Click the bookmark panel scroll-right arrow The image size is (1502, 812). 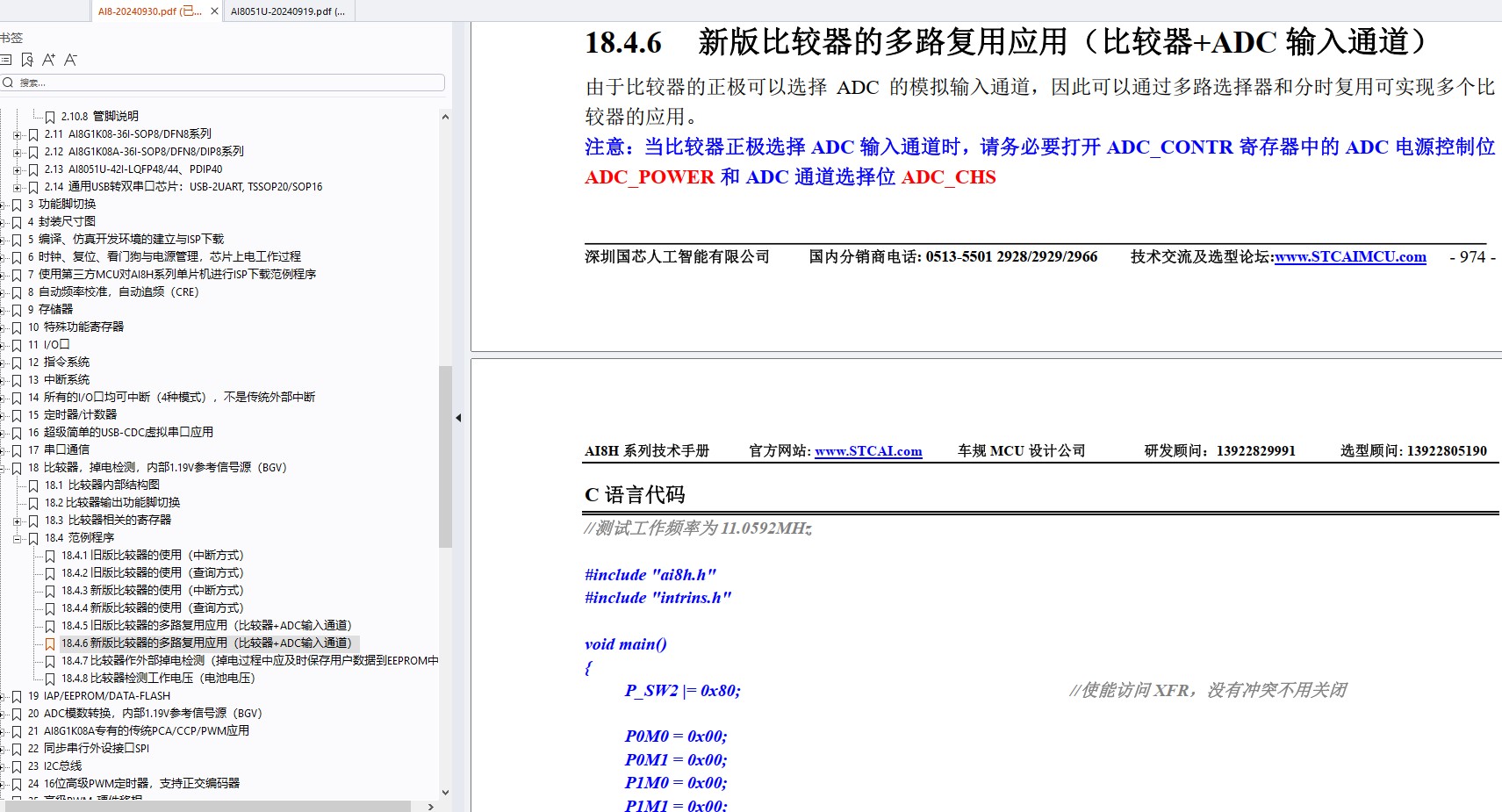coord(430,806)
